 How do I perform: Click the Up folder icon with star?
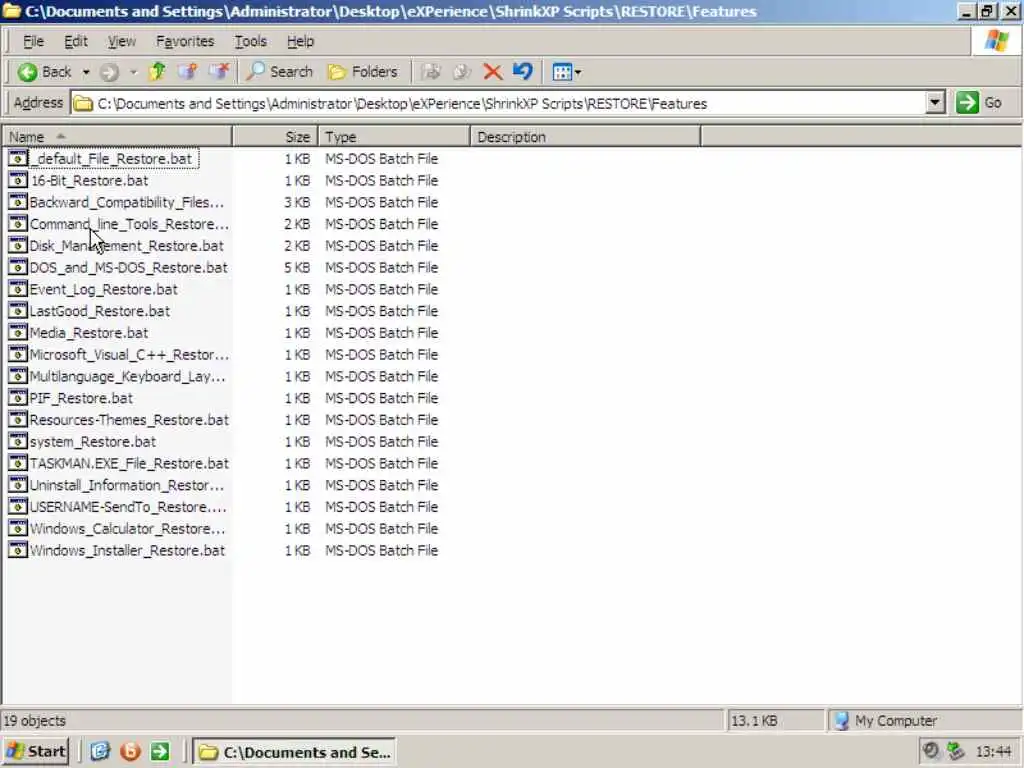coord(188,71)
